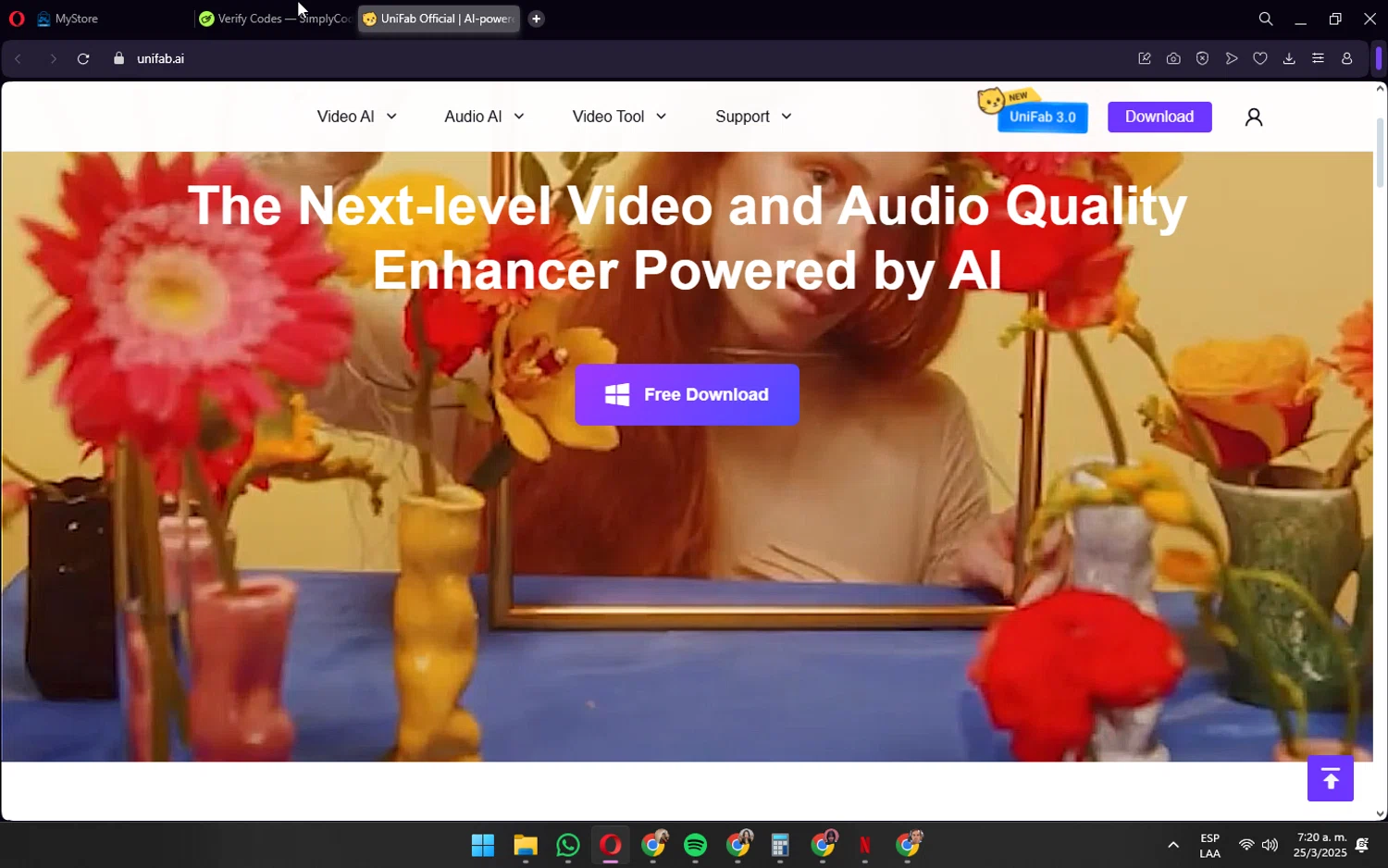Open a new browser tab
The width and height of the screenshot is (1388, 868).
536,19
